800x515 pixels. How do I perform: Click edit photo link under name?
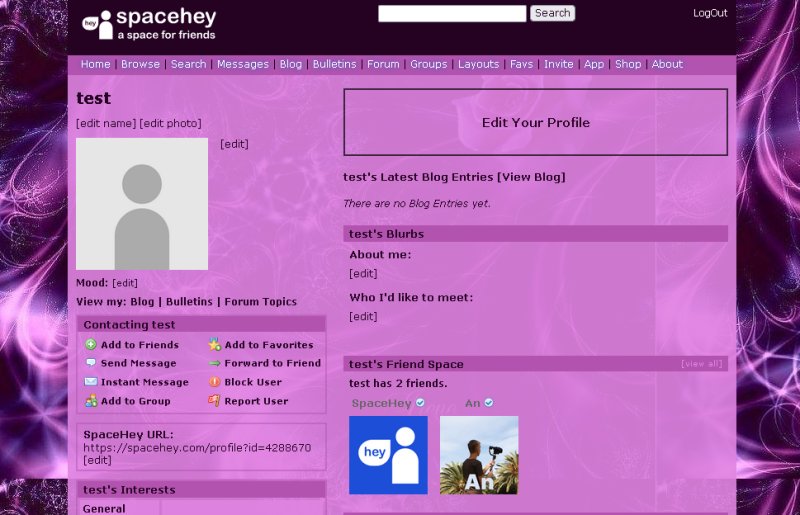point(170,123)
